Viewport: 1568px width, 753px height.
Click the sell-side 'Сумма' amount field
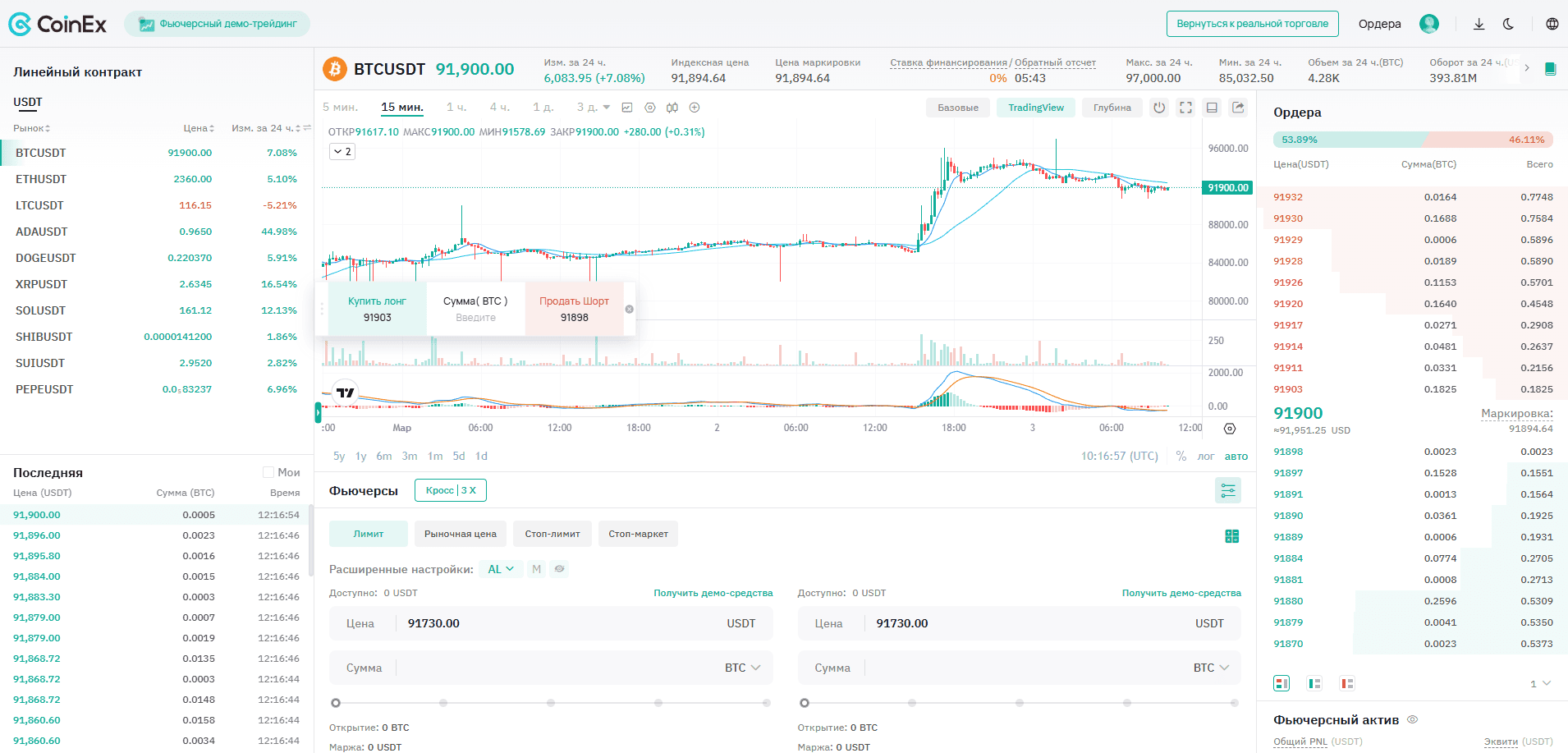coord(1020,668)
